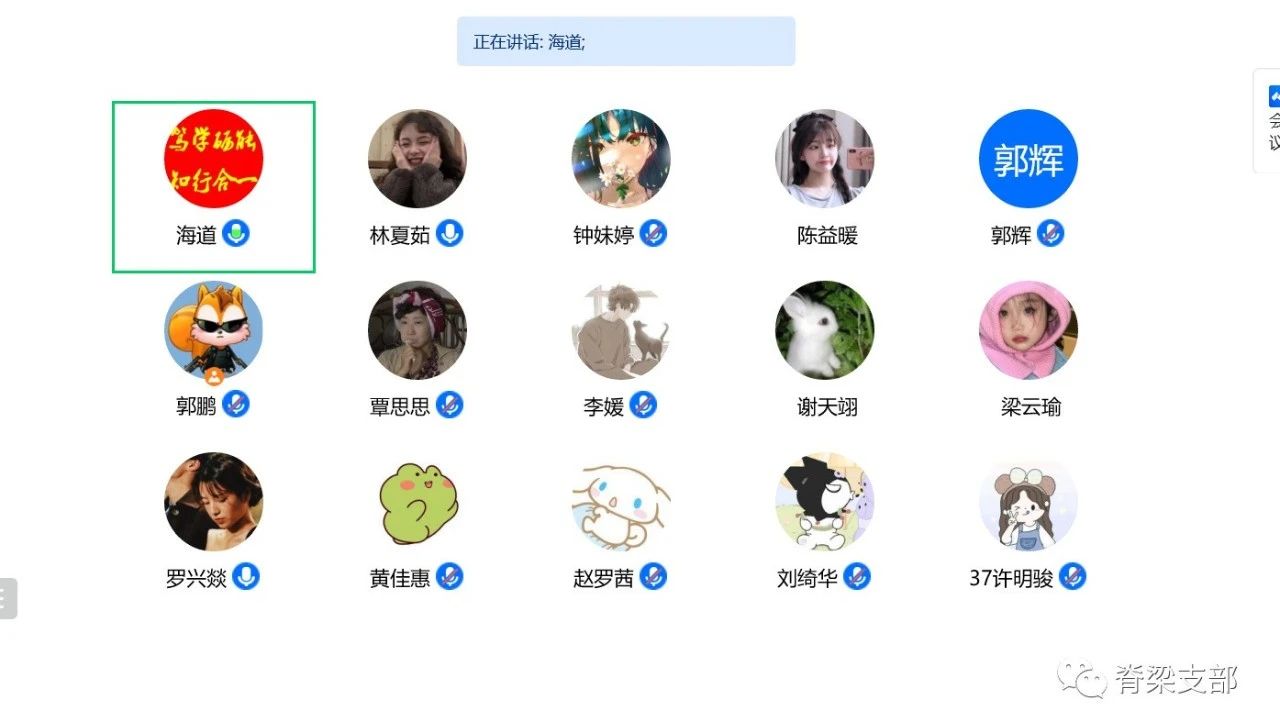Click 罗兴燚's microphone icon

pos(246,576)
